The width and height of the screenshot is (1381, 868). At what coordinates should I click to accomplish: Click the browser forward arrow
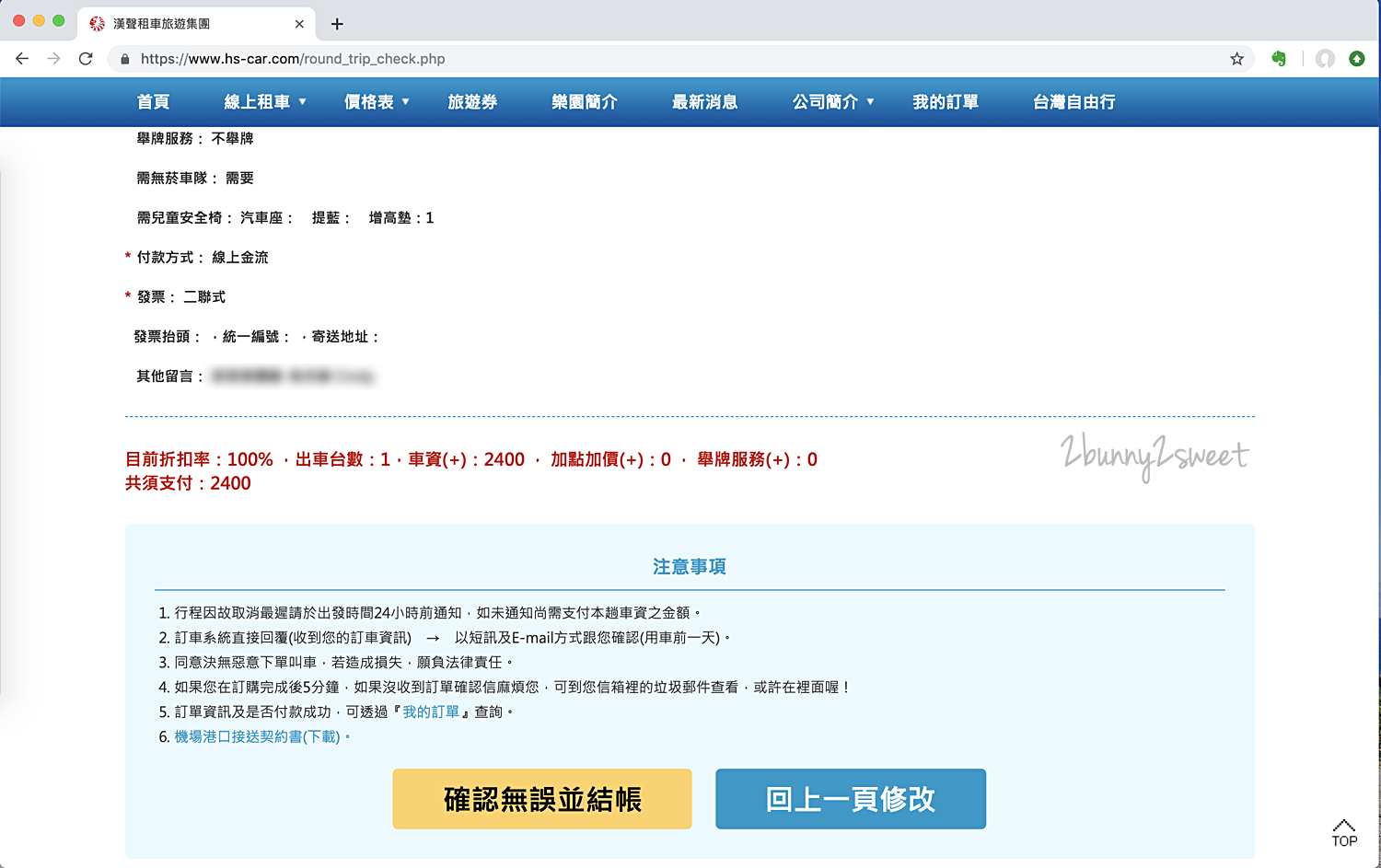tap(53, 59)
